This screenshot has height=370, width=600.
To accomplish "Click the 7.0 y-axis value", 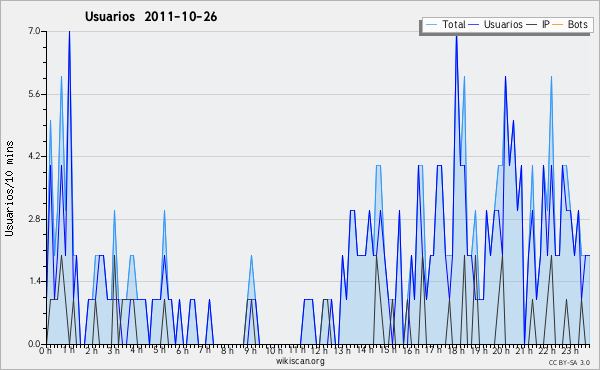I will (34, 31).
